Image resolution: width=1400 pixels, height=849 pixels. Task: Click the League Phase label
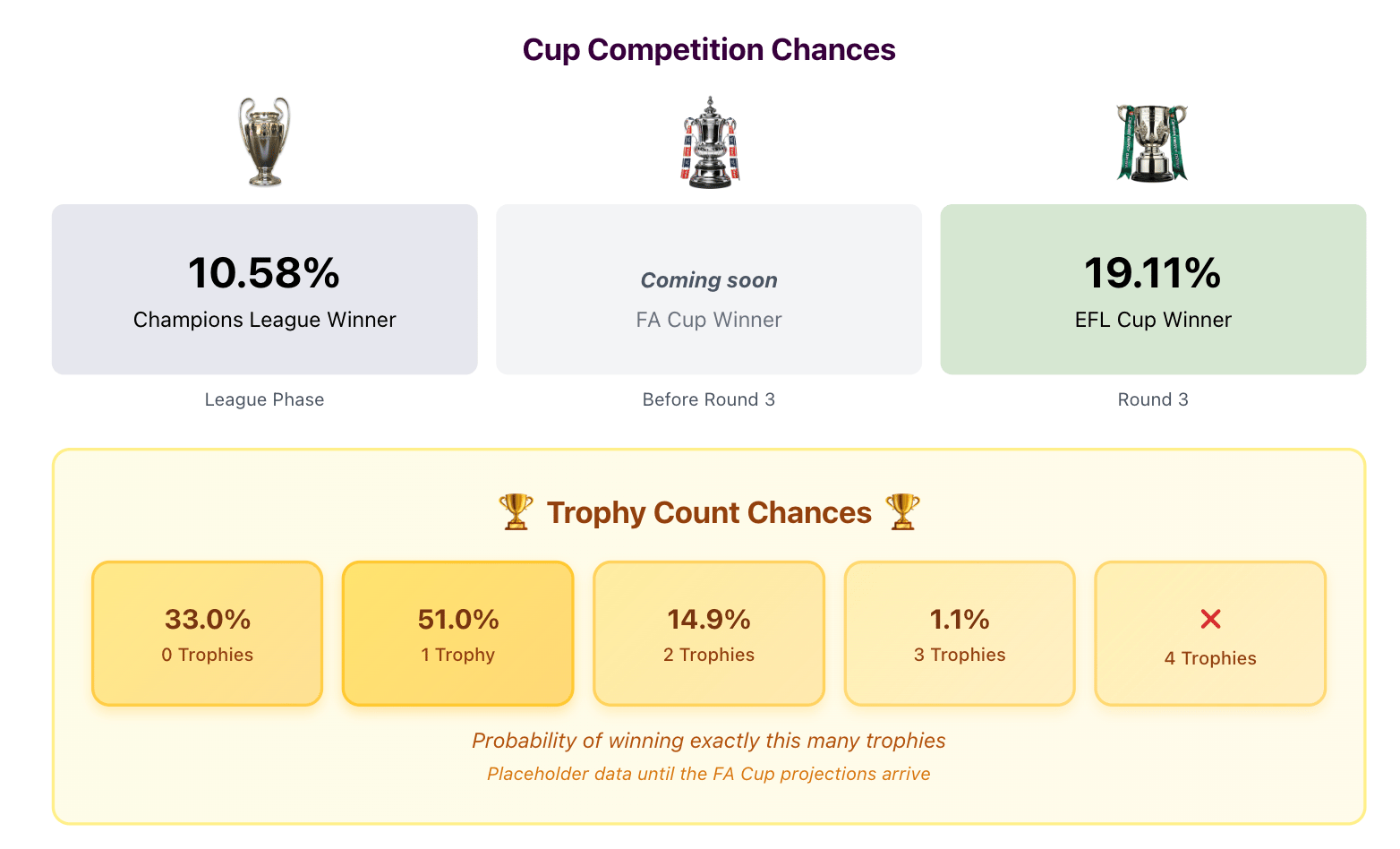coord(264,399)
